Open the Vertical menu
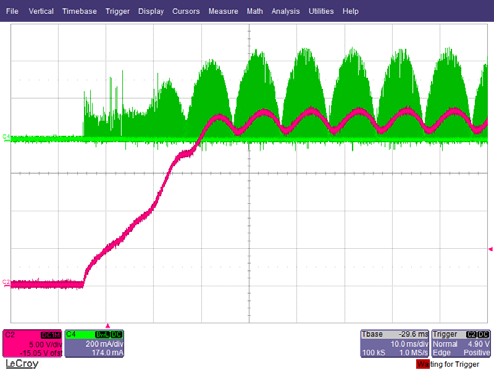494x369 pixels. pos(41,11)
